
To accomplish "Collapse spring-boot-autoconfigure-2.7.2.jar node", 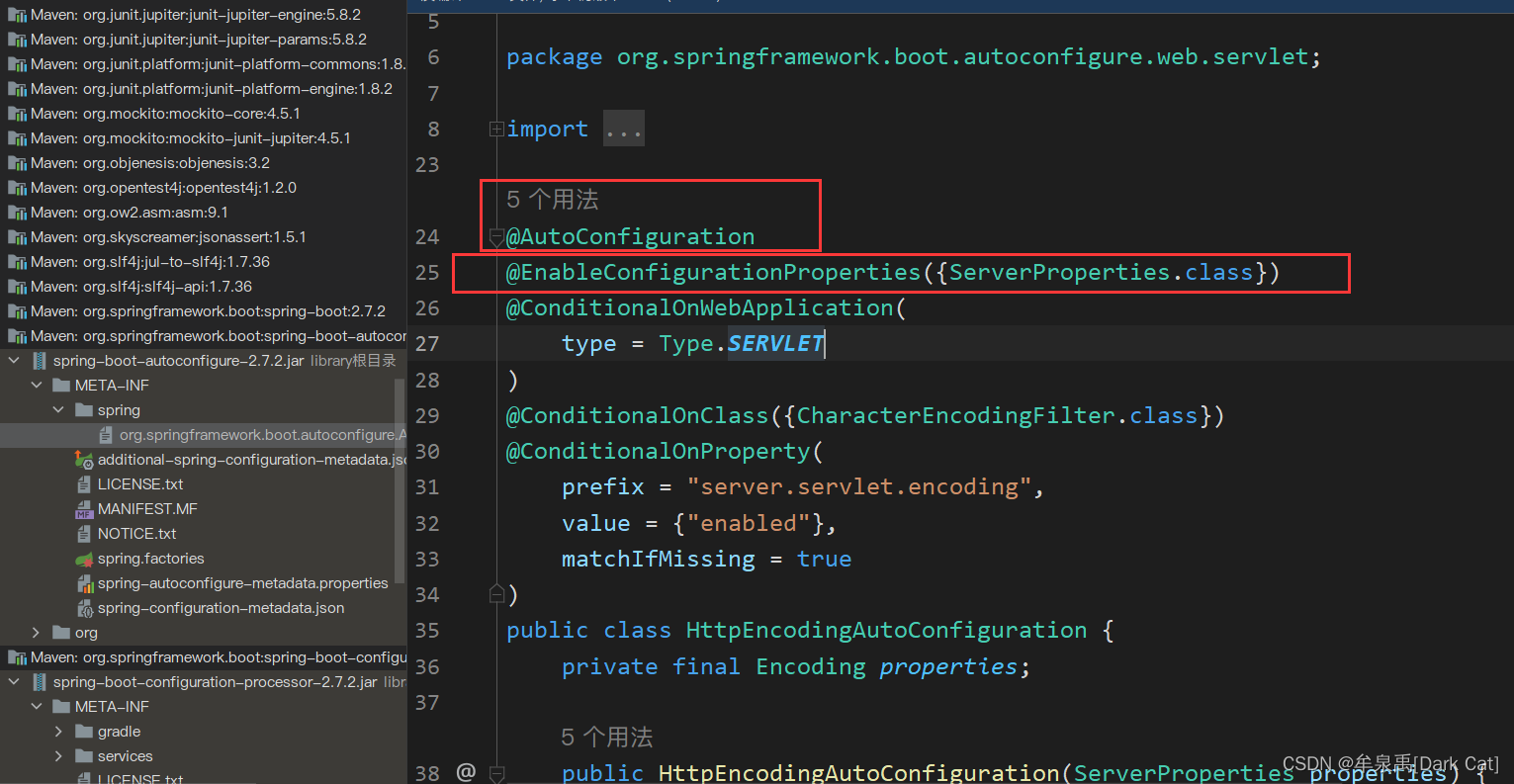I will coord(14,361).
